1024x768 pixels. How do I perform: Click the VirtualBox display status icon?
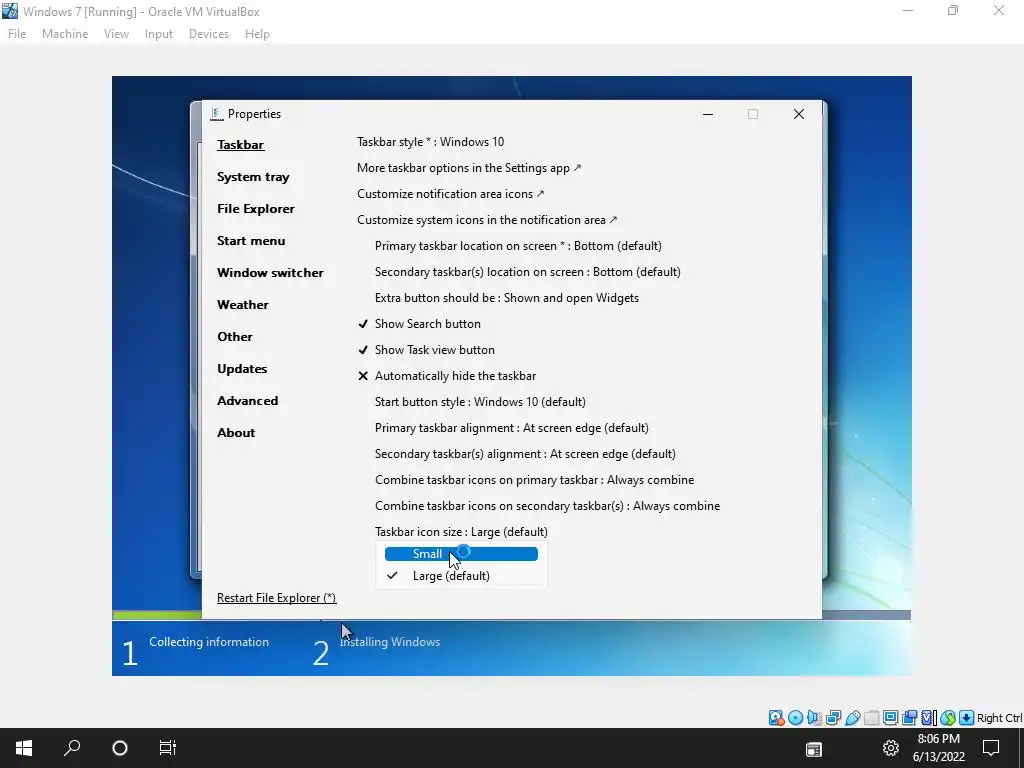pyautogui.click(x=890, y=718)
